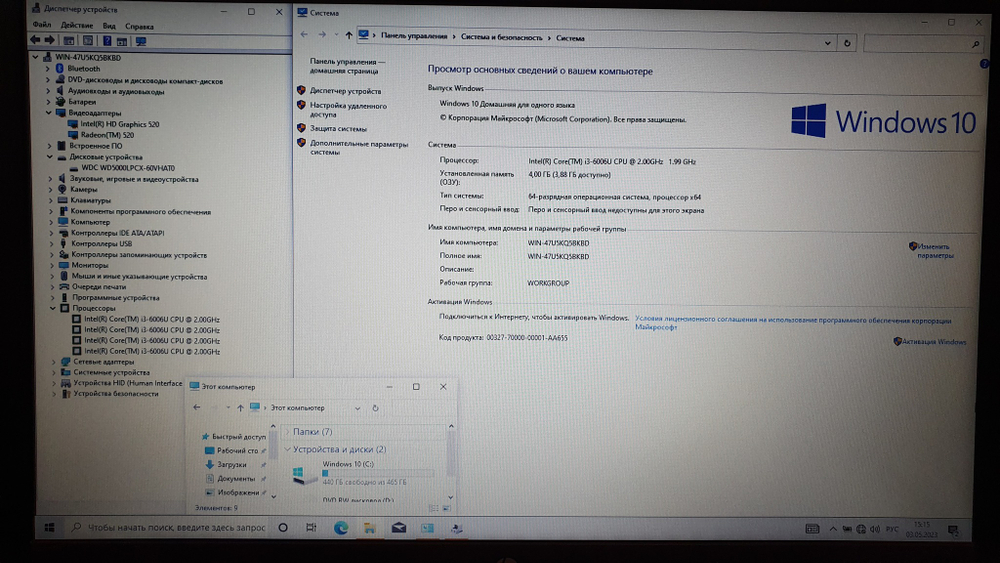
Task: Click the volume icon in system tray
Action: (x=874, y=529)
